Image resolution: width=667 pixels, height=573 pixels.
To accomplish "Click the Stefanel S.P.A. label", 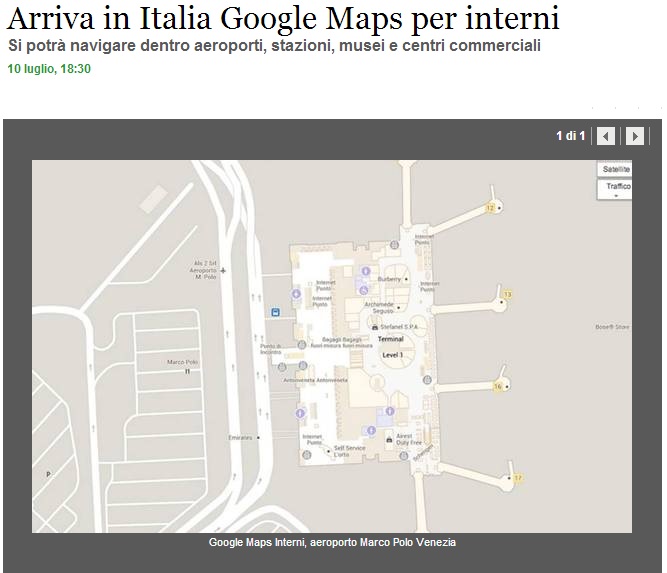I will [x=399, y=327].
